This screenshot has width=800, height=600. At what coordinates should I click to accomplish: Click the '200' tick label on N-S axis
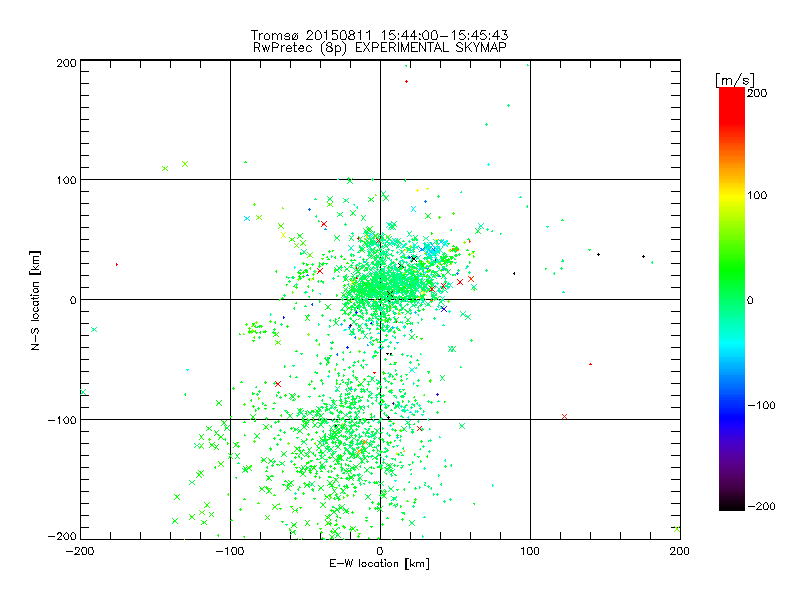tap(66, 63)
